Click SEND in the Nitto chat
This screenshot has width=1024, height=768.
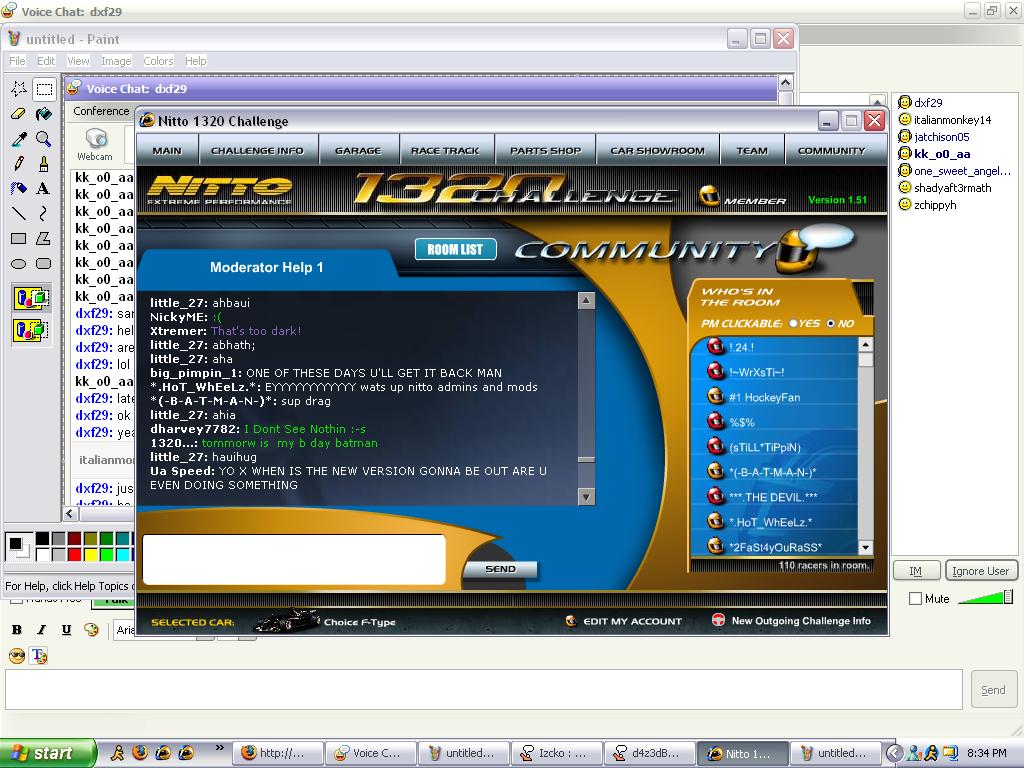pos(500,569)
